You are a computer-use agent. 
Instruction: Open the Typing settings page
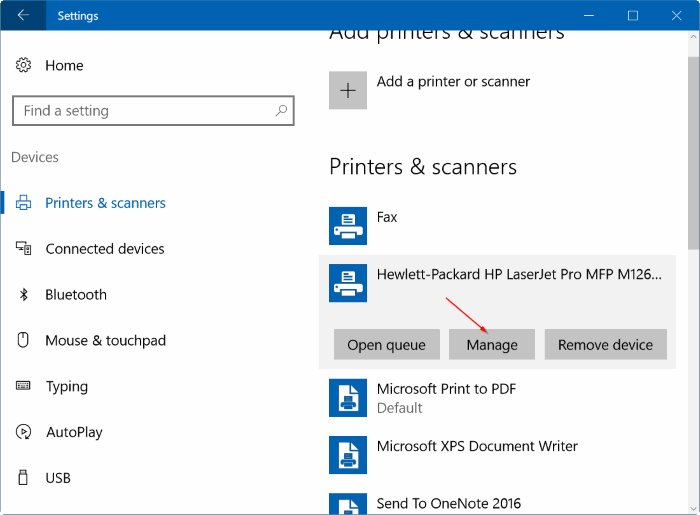pyautogui.click(x=66, y=387)
